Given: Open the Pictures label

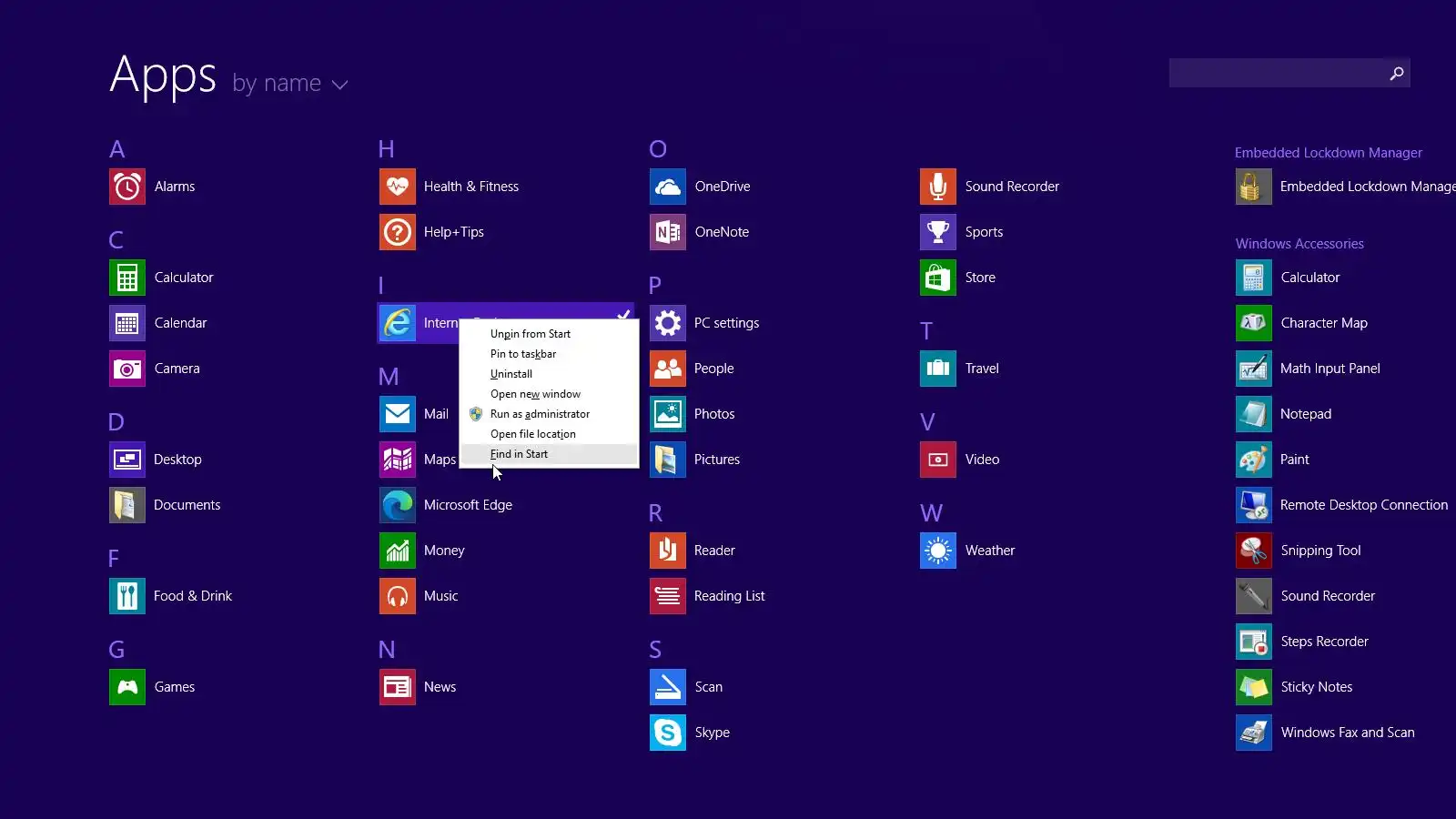Looking at the screenshot, I should click(x=717, y=460).
